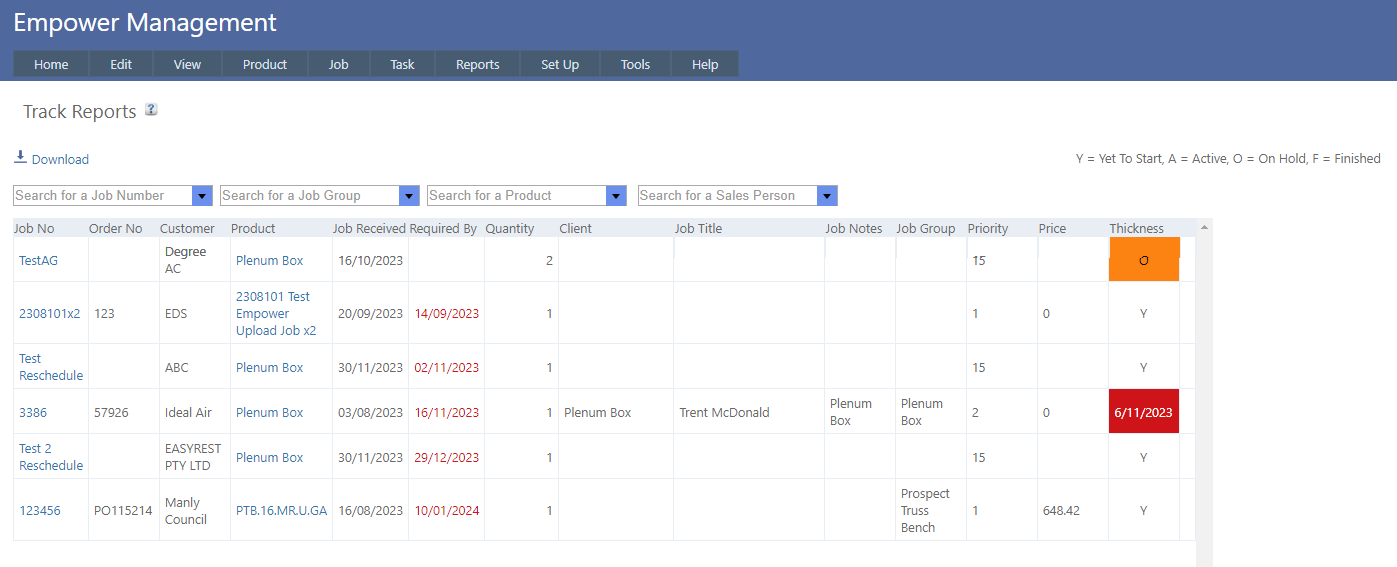Expand the Product search dropdown
Viewport: 1397px width, 567px height.
point(616,196)
